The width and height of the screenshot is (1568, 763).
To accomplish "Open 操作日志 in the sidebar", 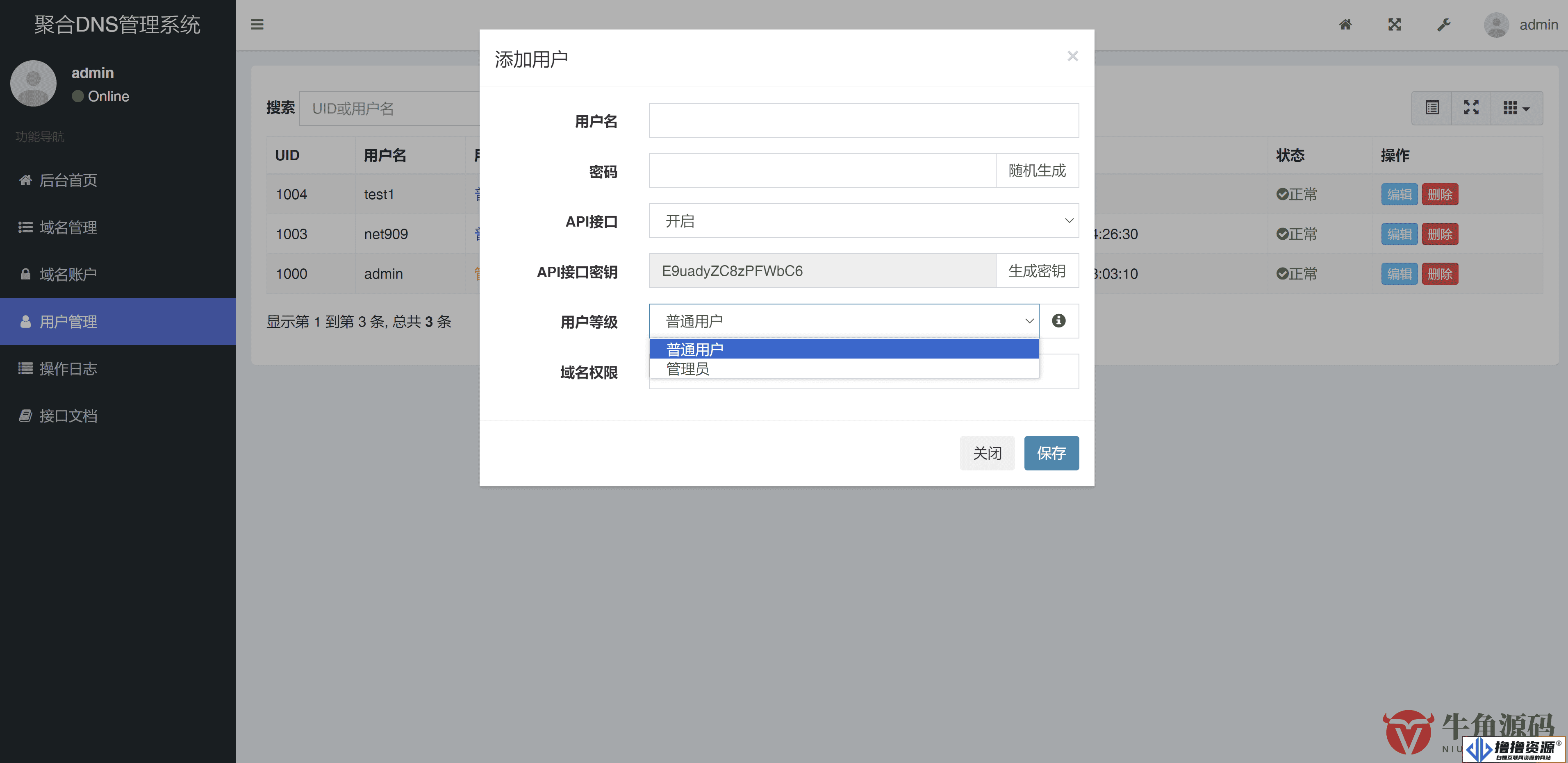I will coord(118,369).
